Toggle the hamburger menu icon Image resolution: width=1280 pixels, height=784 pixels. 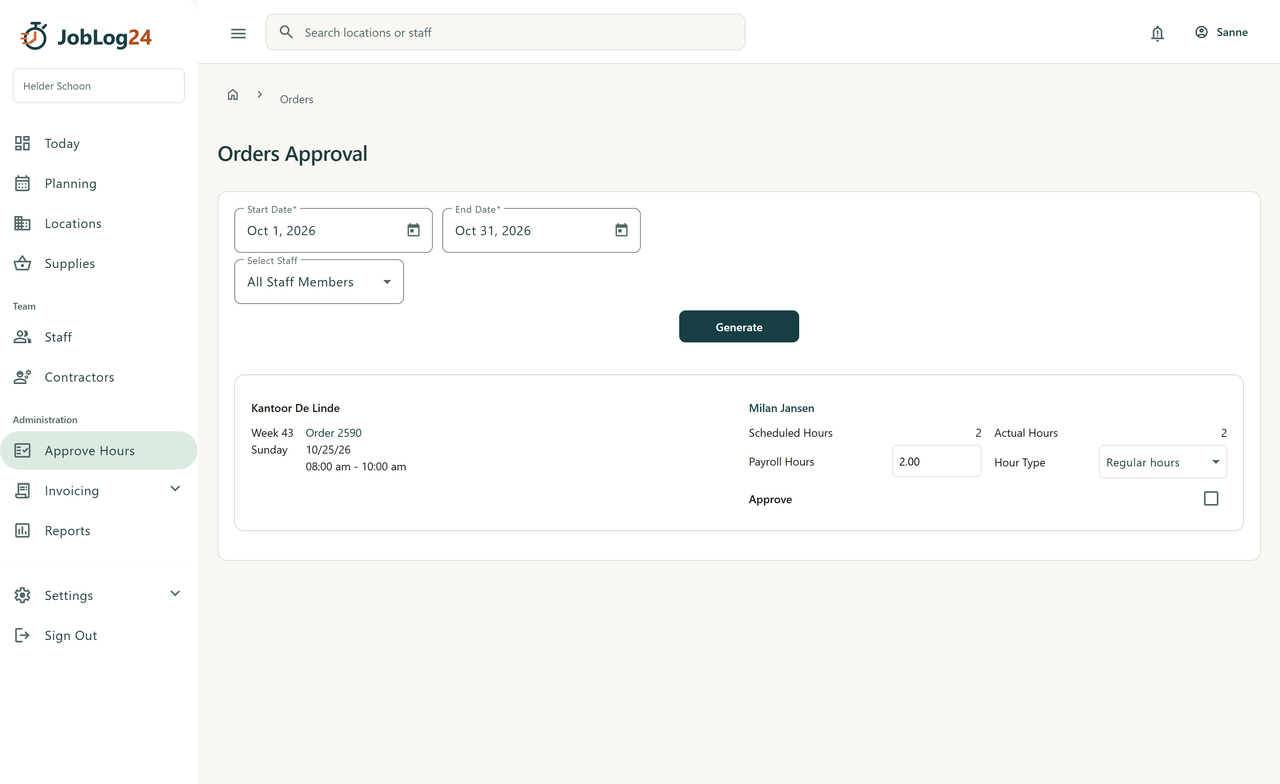[238, 33]
